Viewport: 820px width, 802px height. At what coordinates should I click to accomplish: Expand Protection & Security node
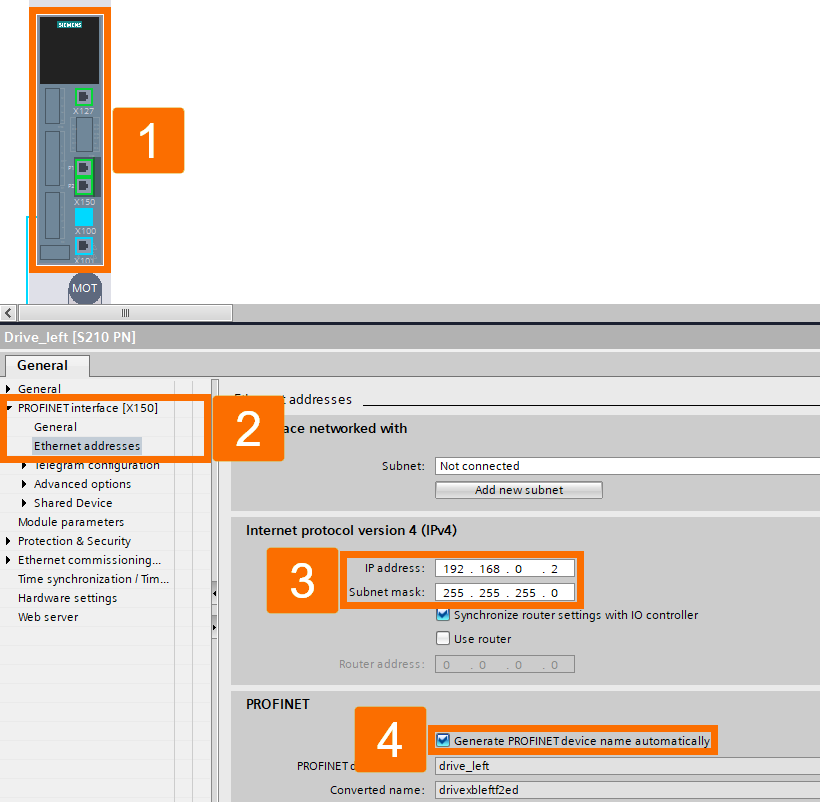click(x=8, y=541)
